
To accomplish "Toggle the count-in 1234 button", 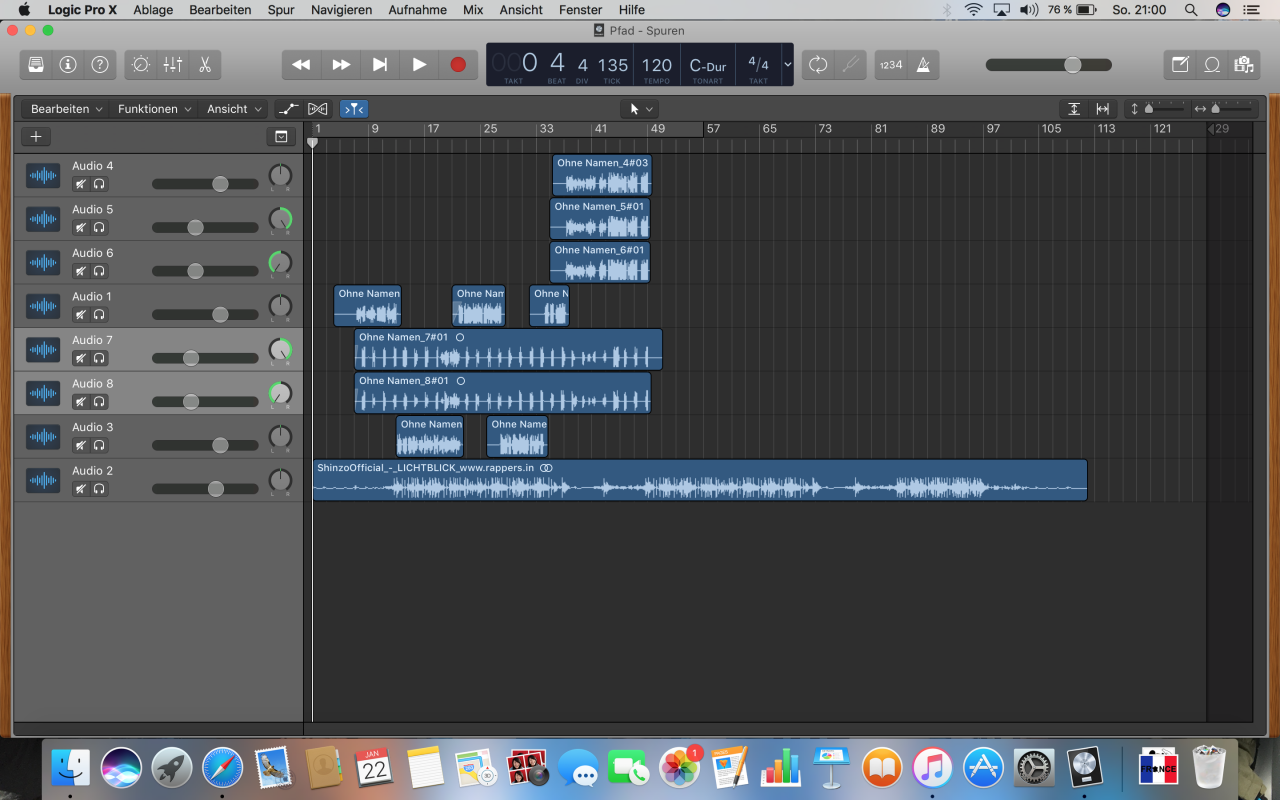I will pyautogui.click(x=890, y=65).
